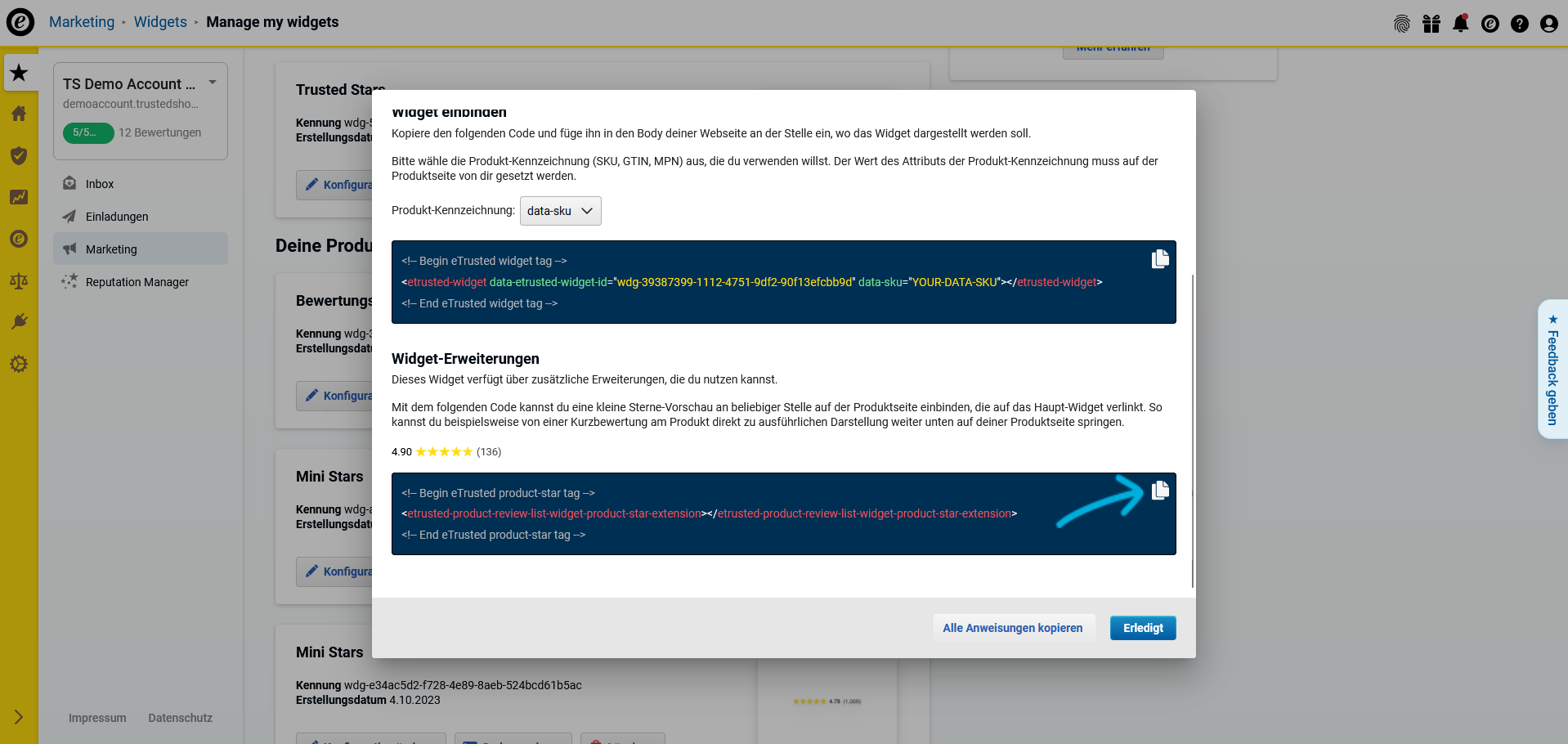Click the 4.90 star rating preview

(446, 452)
